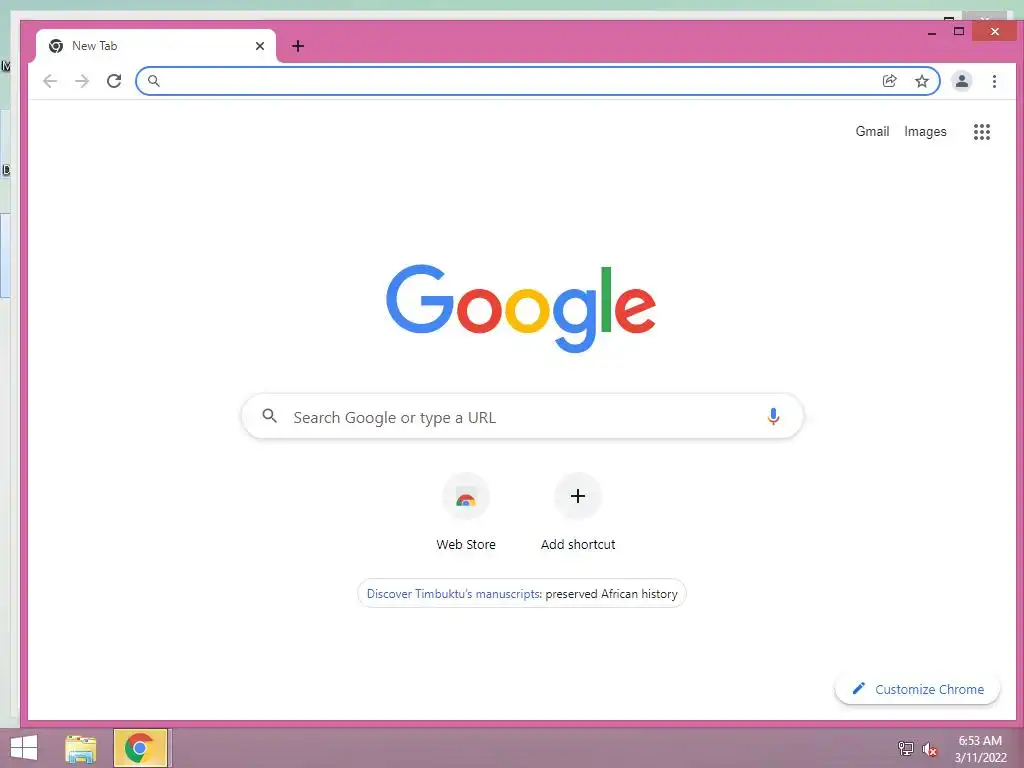
Task: Open the profile avatar icon
Action: click(961, 81)
